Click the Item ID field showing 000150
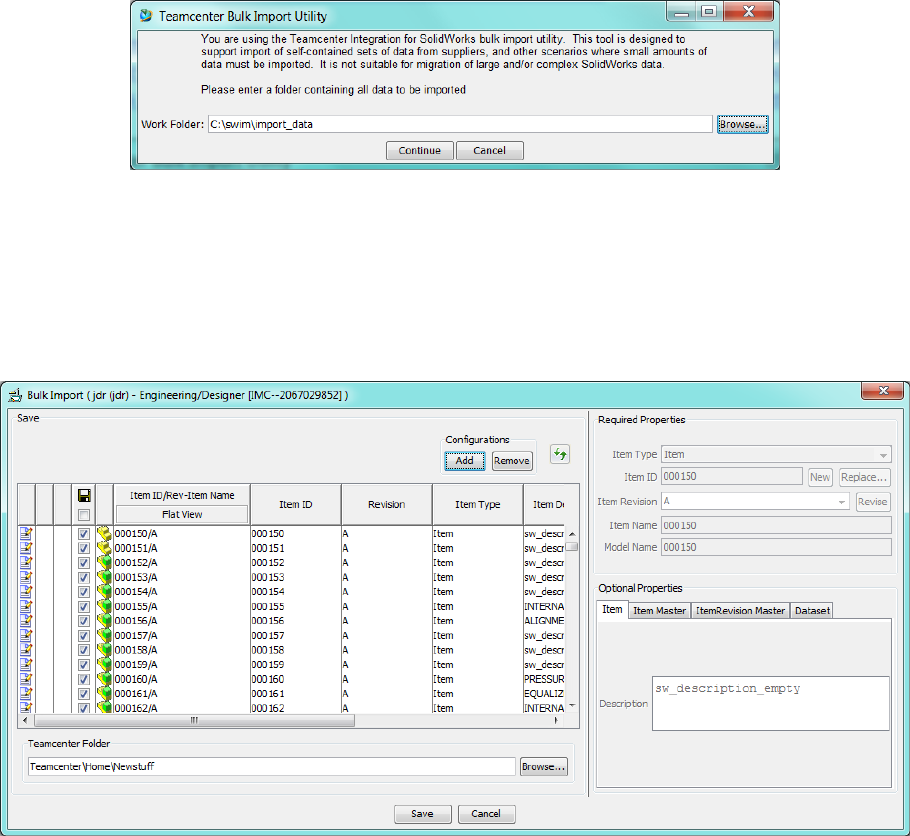This screenshot has width=910, height=836. click(732, 477)
